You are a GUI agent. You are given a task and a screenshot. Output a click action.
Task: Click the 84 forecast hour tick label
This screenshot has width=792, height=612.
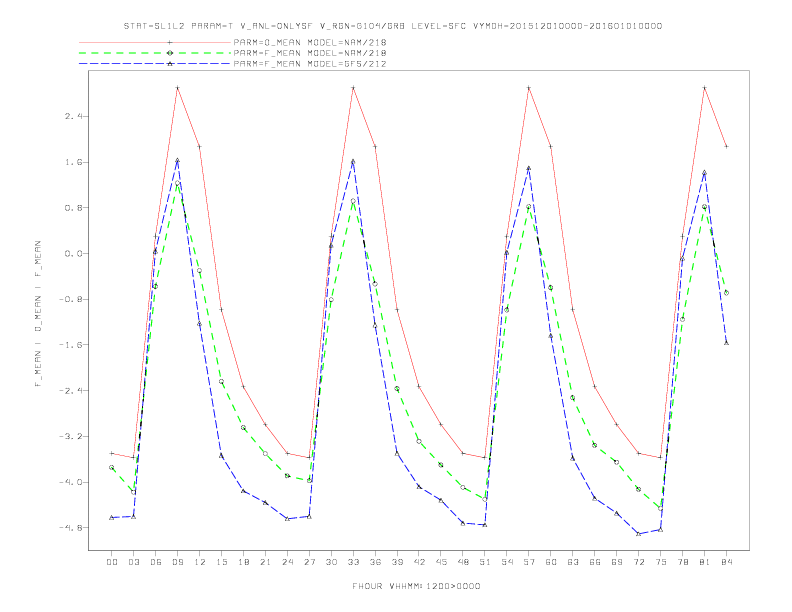(x=726, y=562)
